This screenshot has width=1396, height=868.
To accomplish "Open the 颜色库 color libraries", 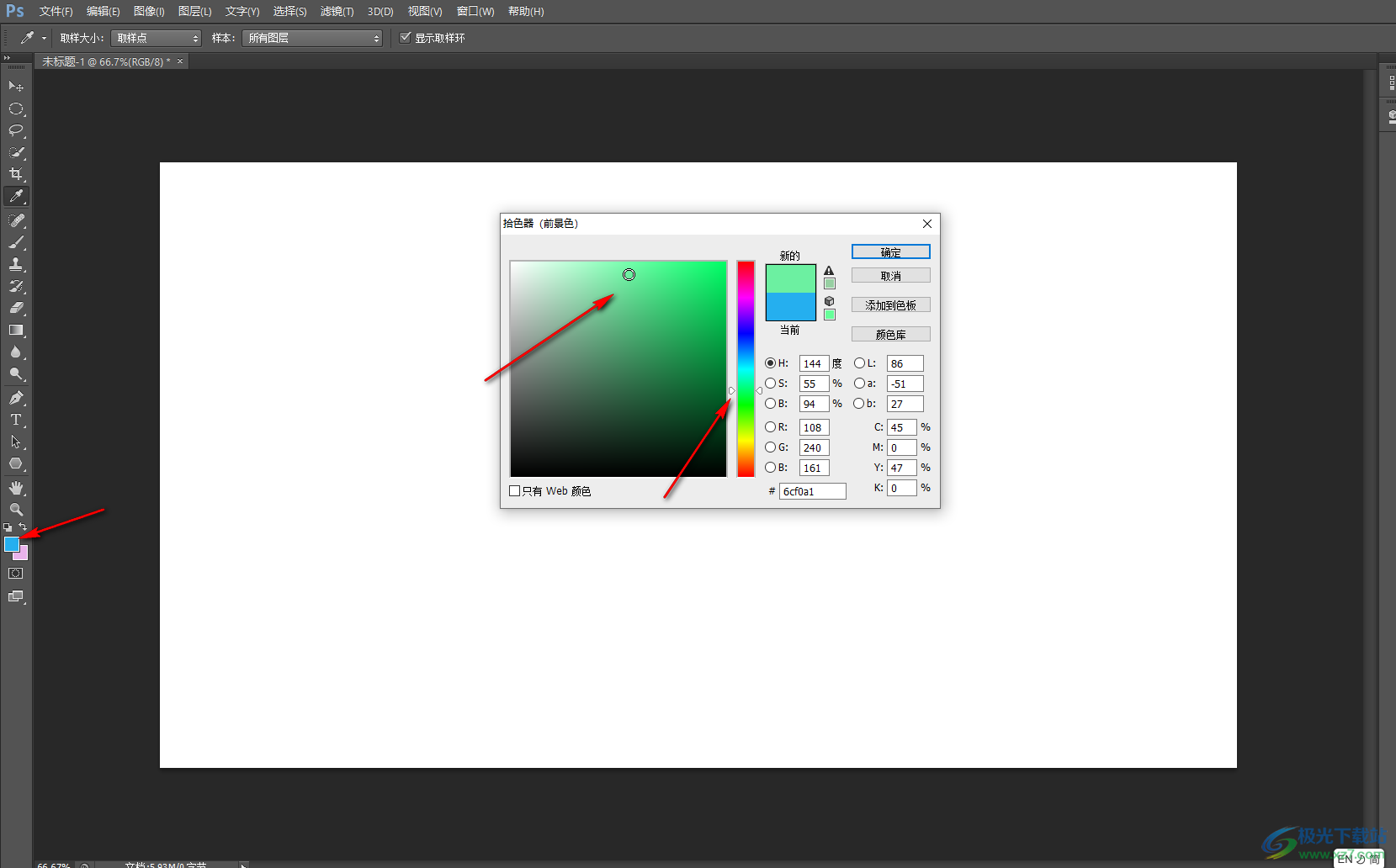I will click(x=890, y=335).
